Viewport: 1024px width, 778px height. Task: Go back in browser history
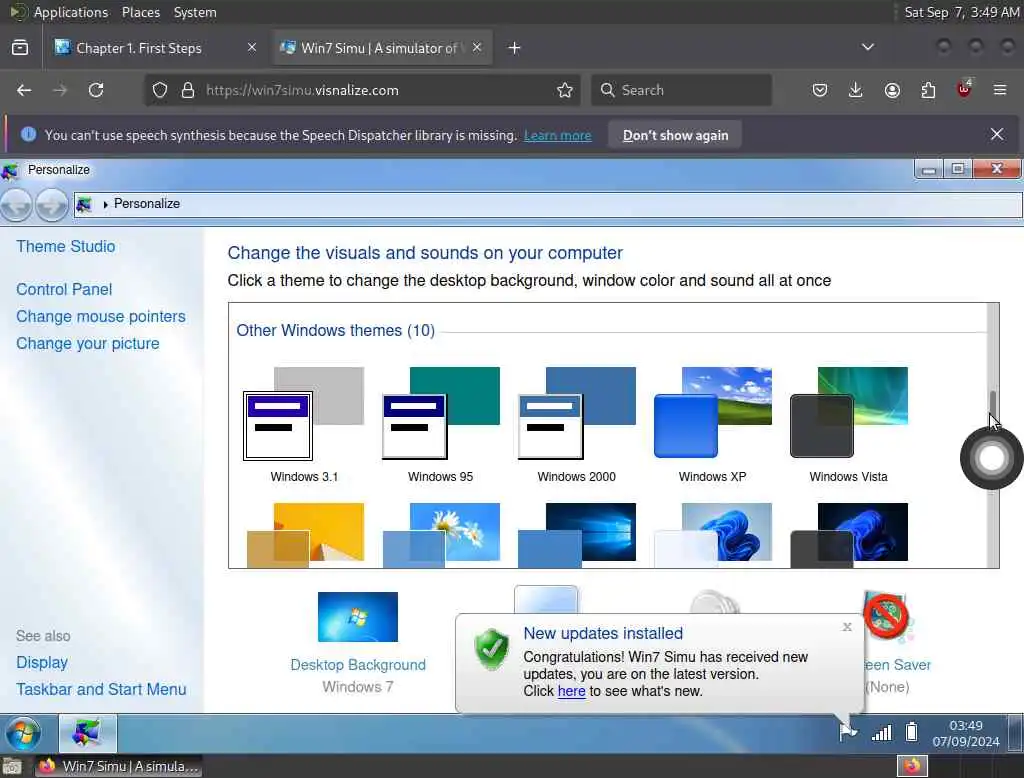pyautogui.click(x=24, y=90)
